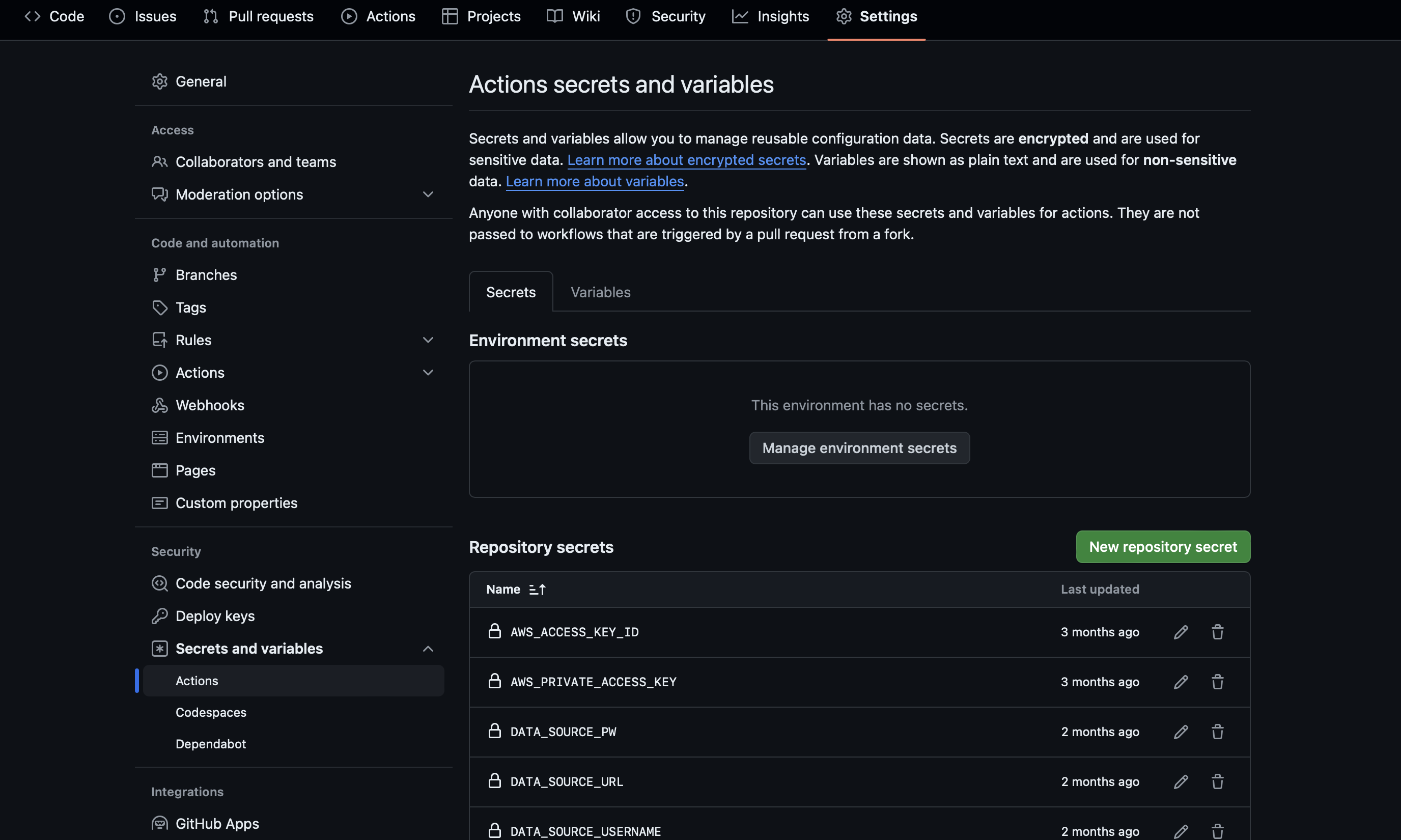The width and height of the screenshot is (1401, 840).
Task: Open the Pull requests repository tab
Action: (x=258, y=16)
